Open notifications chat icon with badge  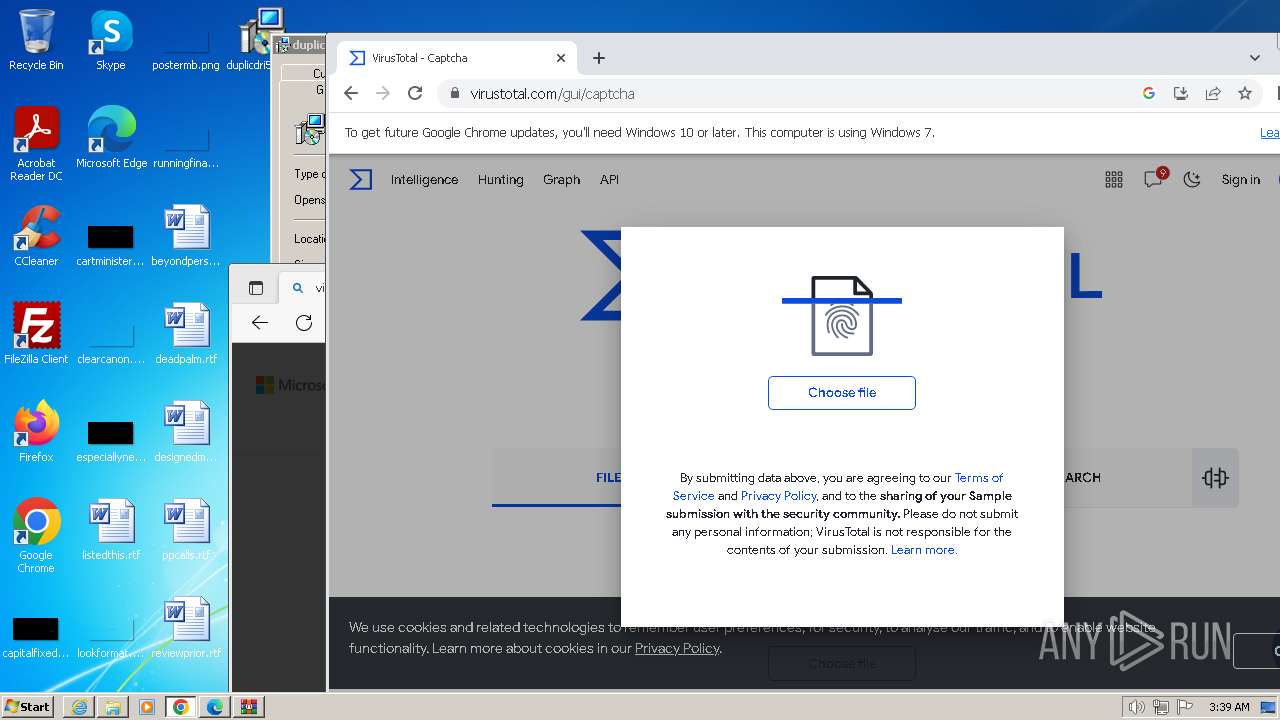1154,179
